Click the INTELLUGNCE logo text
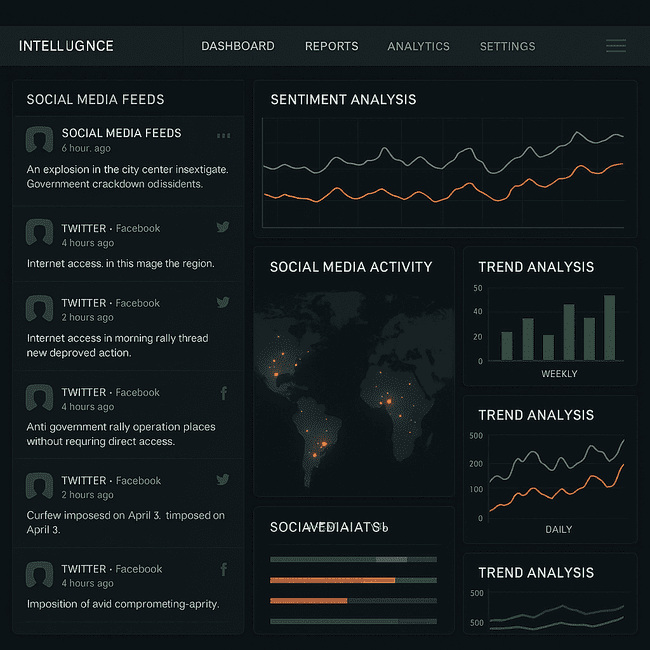Screen dimensions: 650x650 tap(66, 46)
